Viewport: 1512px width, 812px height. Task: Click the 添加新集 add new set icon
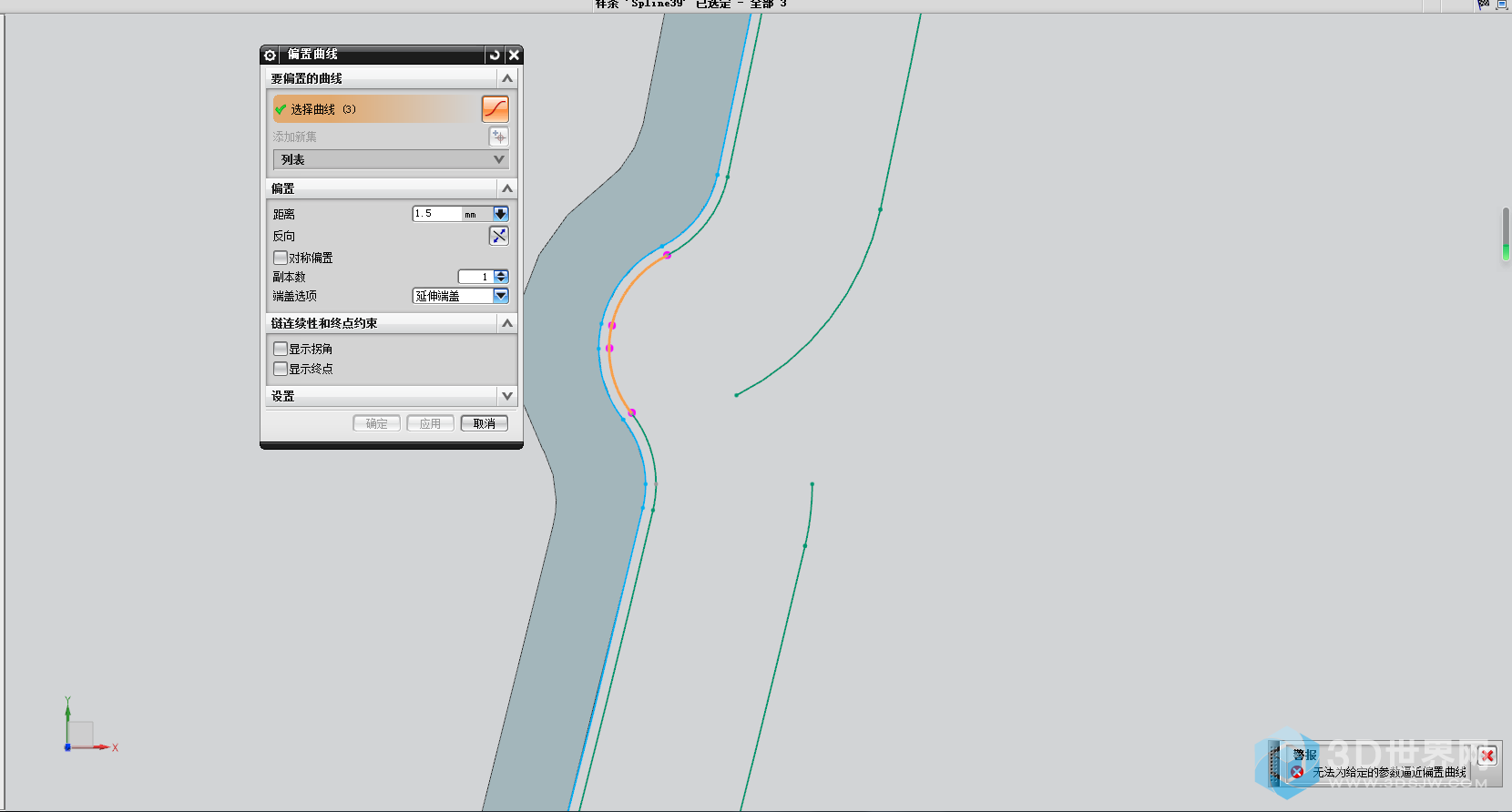499,137
